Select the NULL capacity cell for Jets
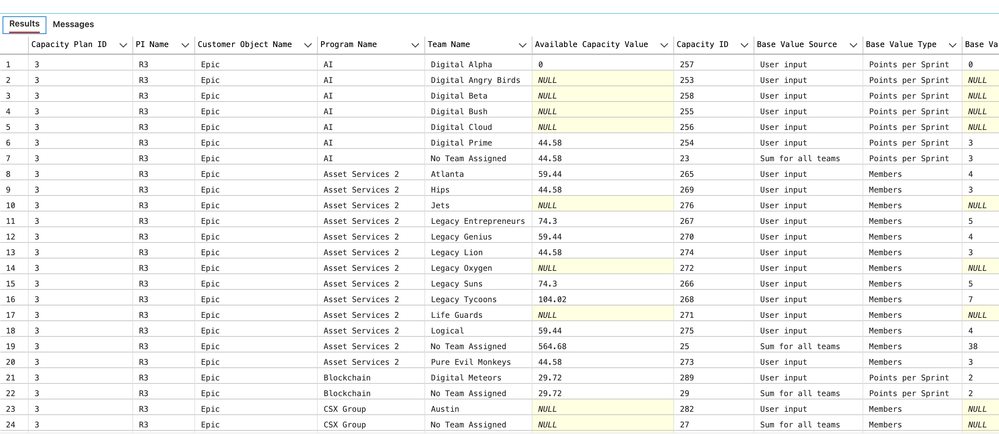Image resolution: width=999 pixels, height=434 pixels. coord(603,205)
